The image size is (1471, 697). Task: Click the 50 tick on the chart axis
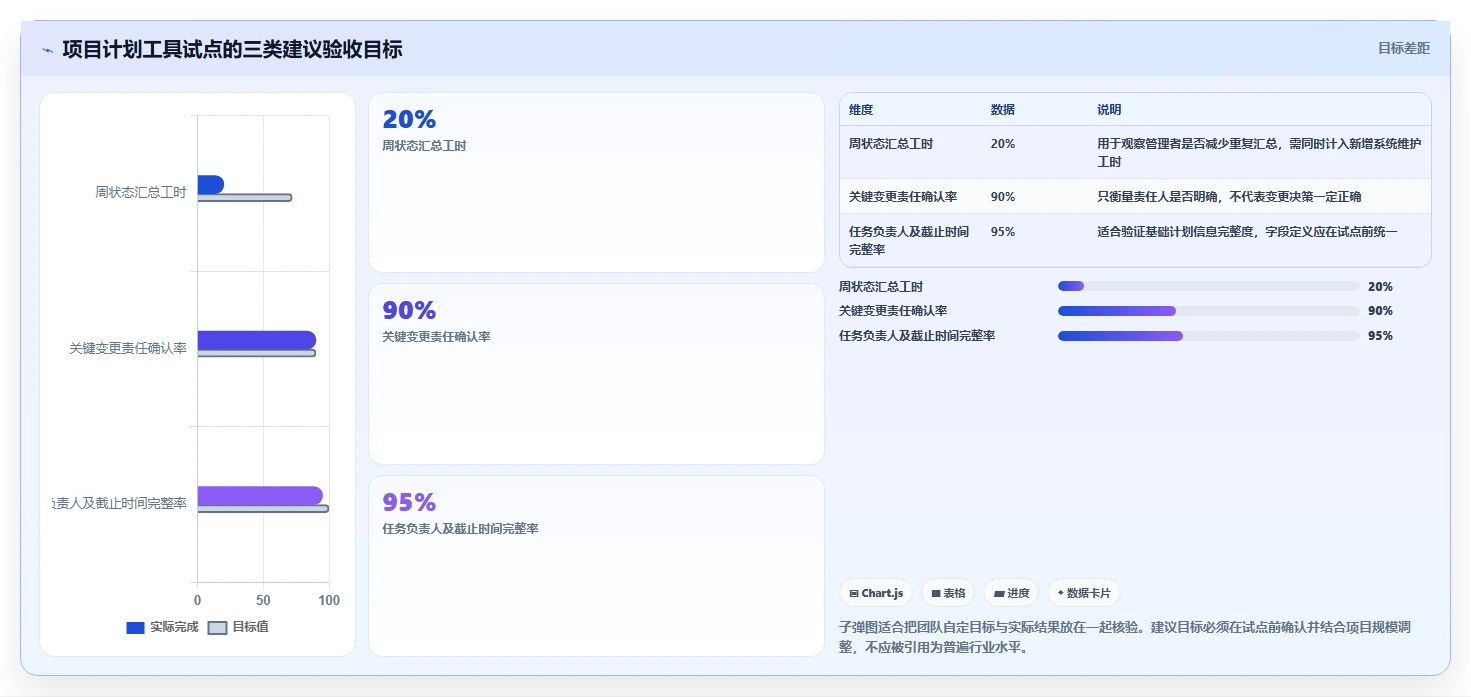point(263,601)
